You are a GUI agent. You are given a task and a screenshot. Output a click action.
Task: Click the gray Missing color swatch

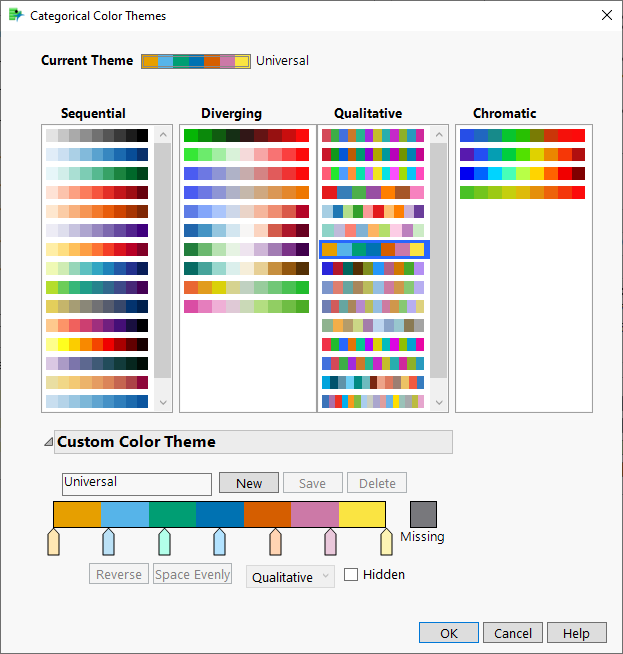click(x=423, y=514)
